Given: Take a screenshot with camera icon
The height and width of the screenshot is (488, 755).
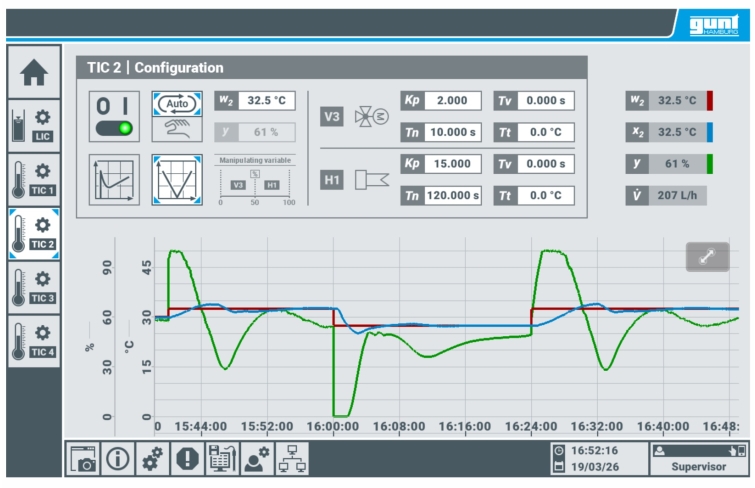Looking at the screenshot, I should click(83, 458).
